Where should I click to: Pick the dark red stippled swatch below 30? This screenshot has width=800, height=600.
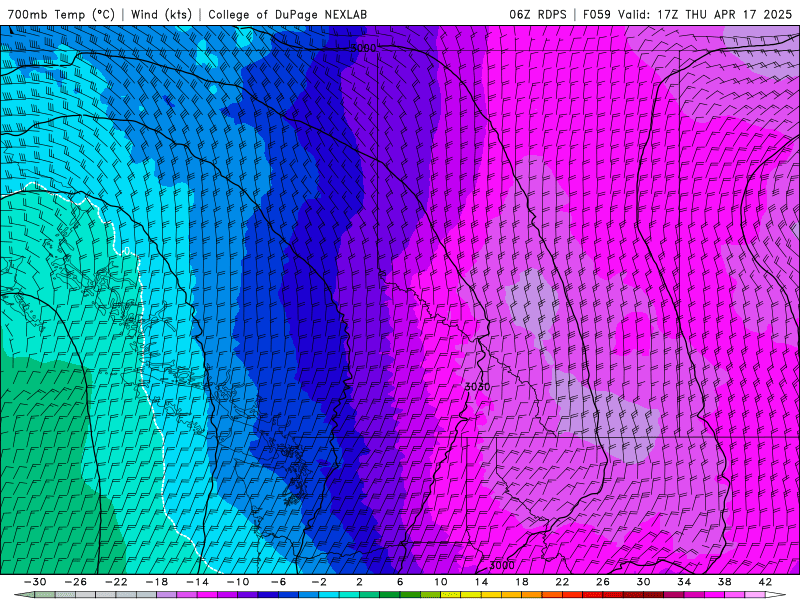tap(654, 595)
